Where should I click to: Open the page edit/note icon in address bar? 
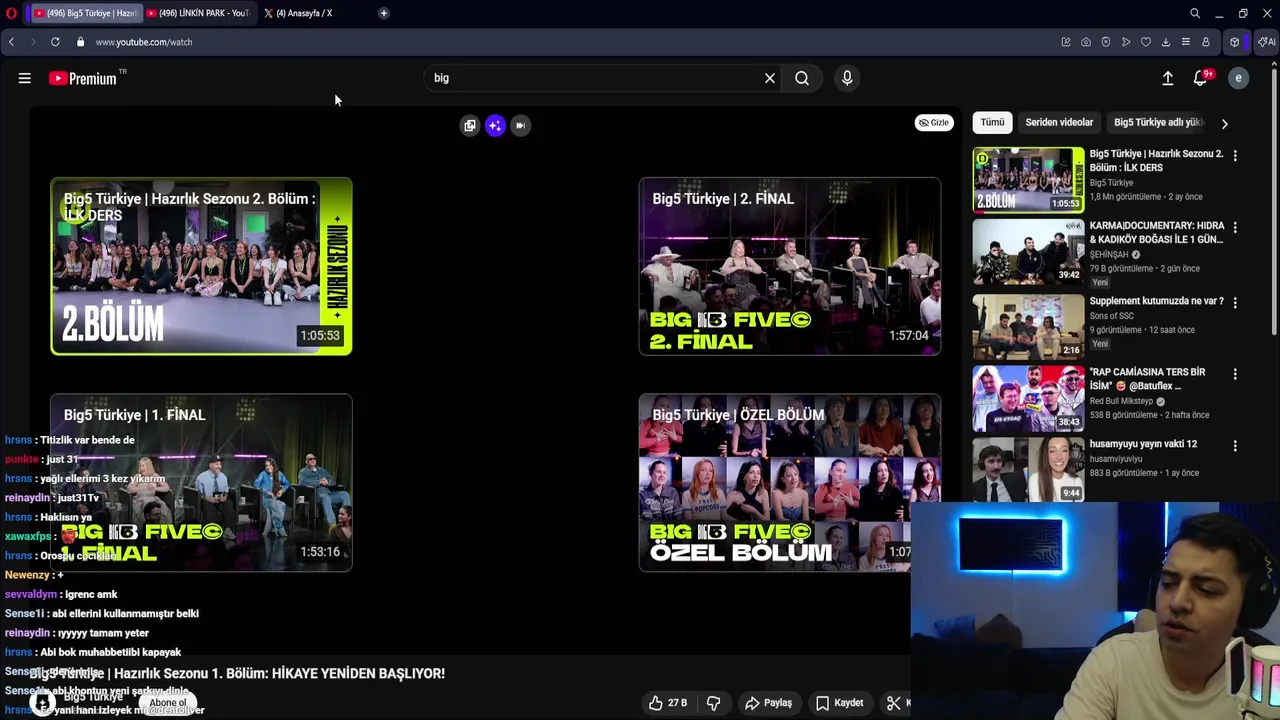pos(1066,42)
